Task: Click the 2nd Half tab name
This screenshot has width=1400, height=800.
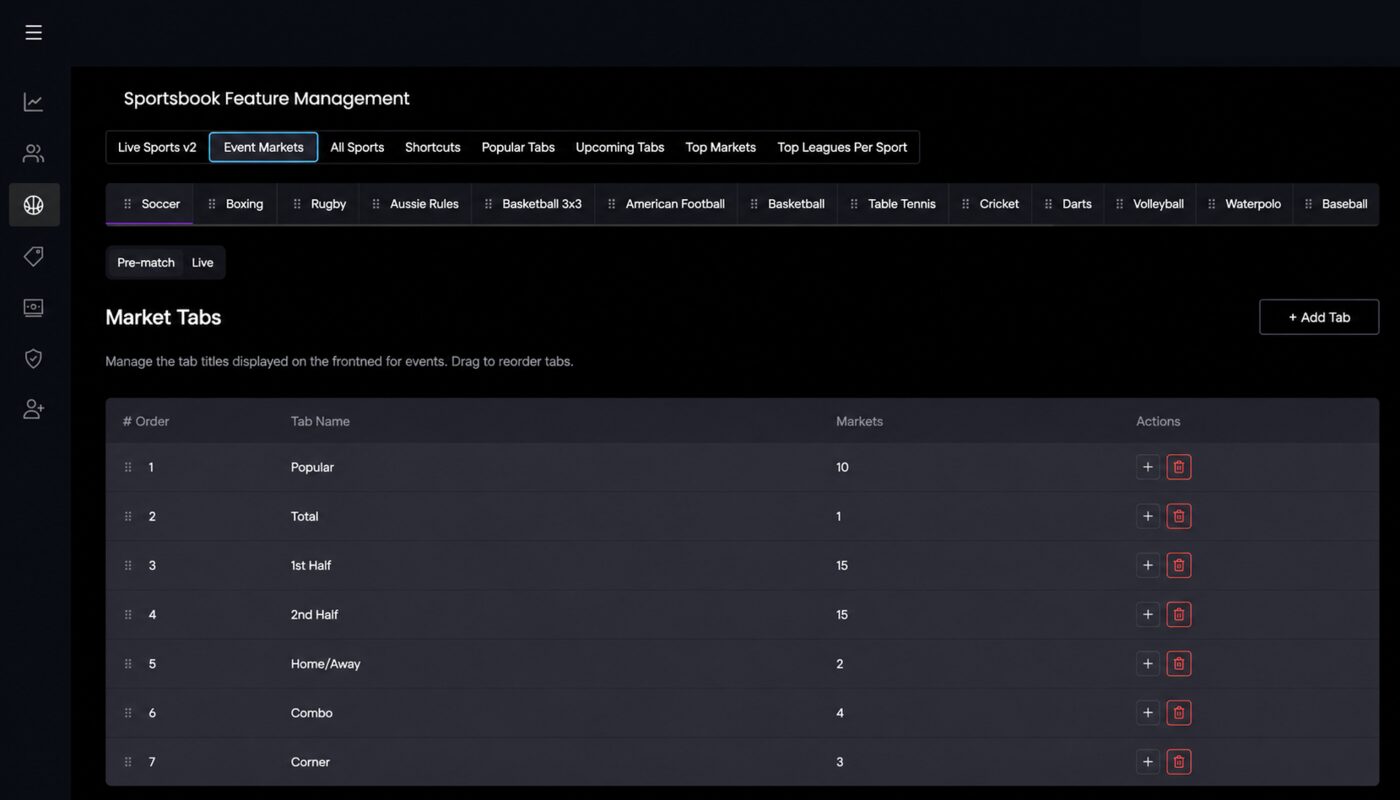Action: pos(314,614)
